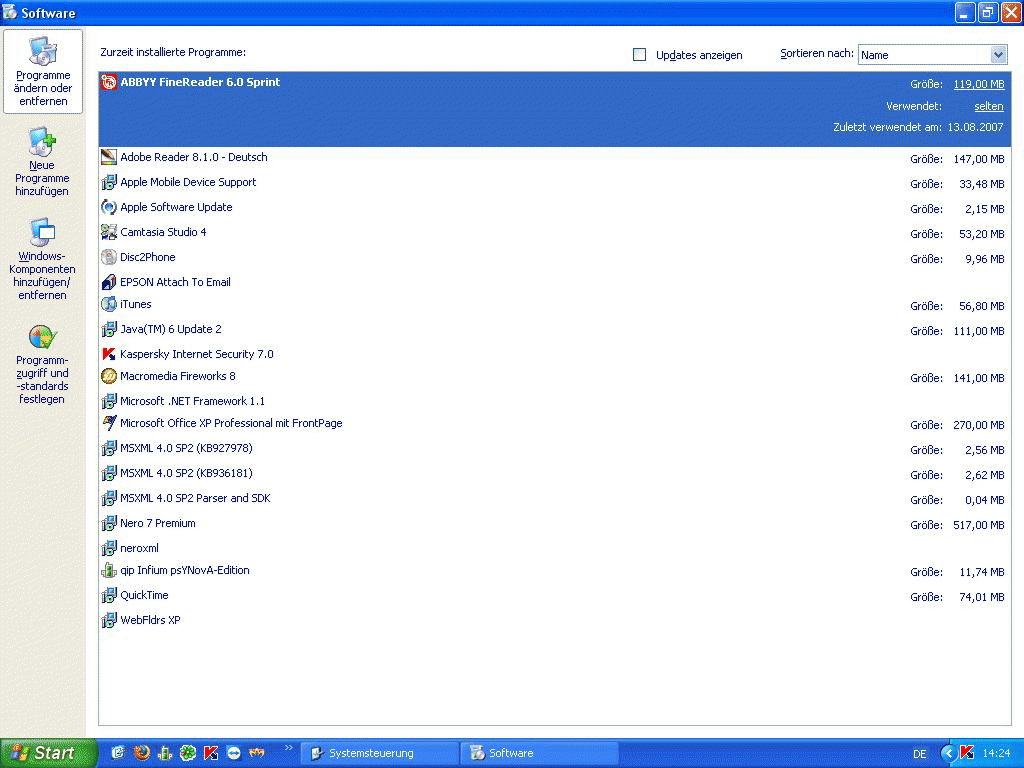Open 'Windows-Komponenten hinzufügen/entfernen'
The width and height of the screenshot is (1024, 768).
[x=42, y=232]
